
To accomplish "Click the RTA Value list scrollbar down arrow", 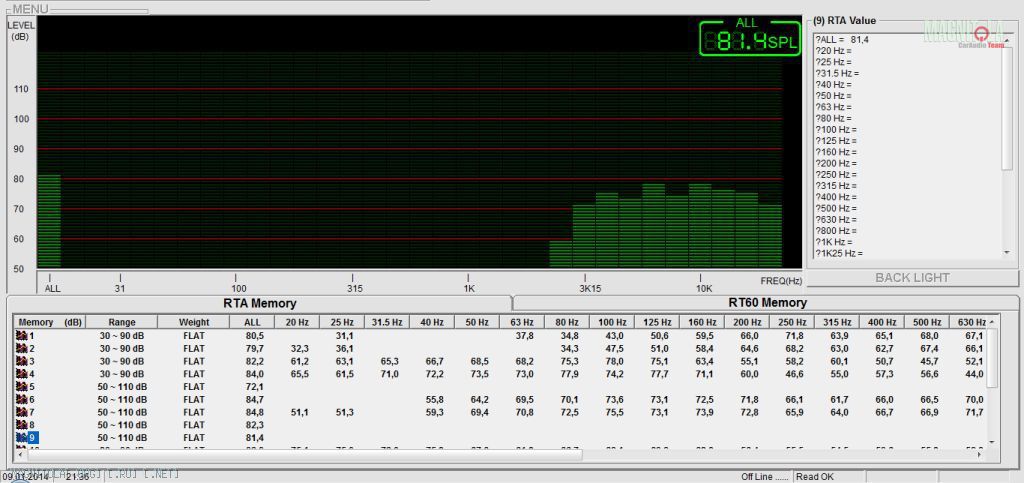I will (x=1007, y=252).
